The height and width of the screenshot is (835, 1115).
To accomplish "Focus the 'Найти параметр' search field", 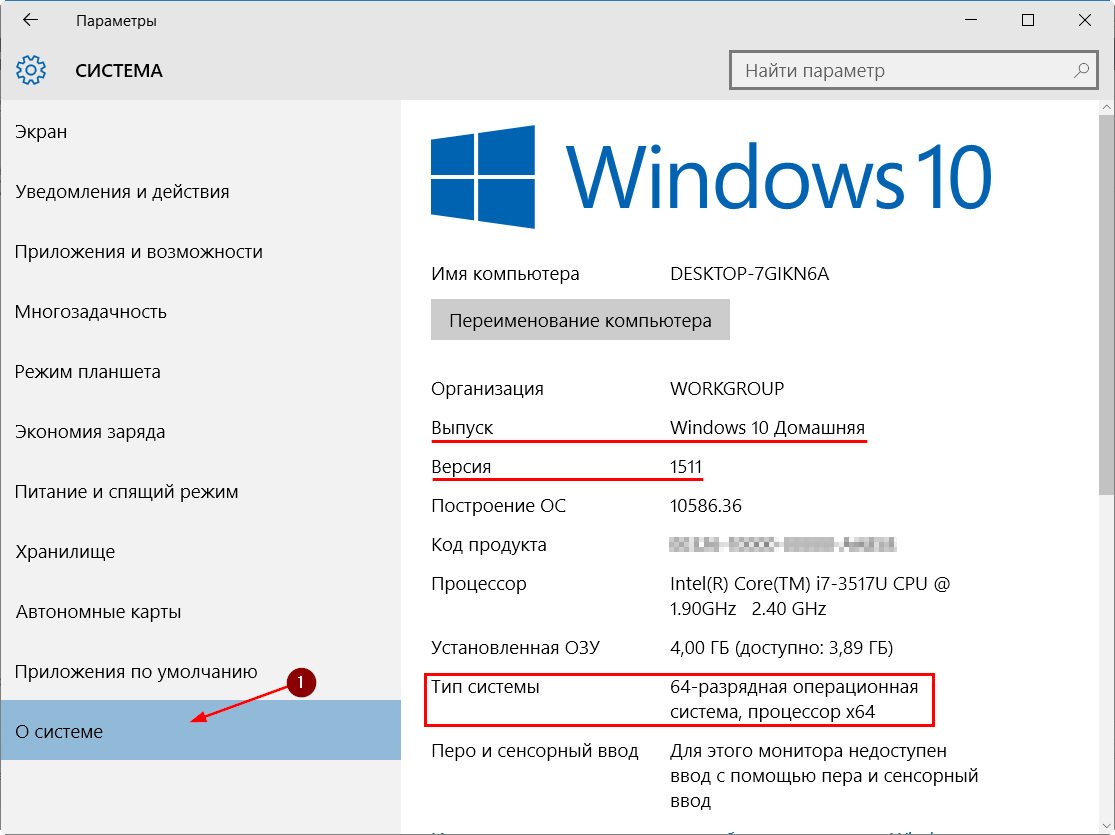I will [x=914, y=70].
